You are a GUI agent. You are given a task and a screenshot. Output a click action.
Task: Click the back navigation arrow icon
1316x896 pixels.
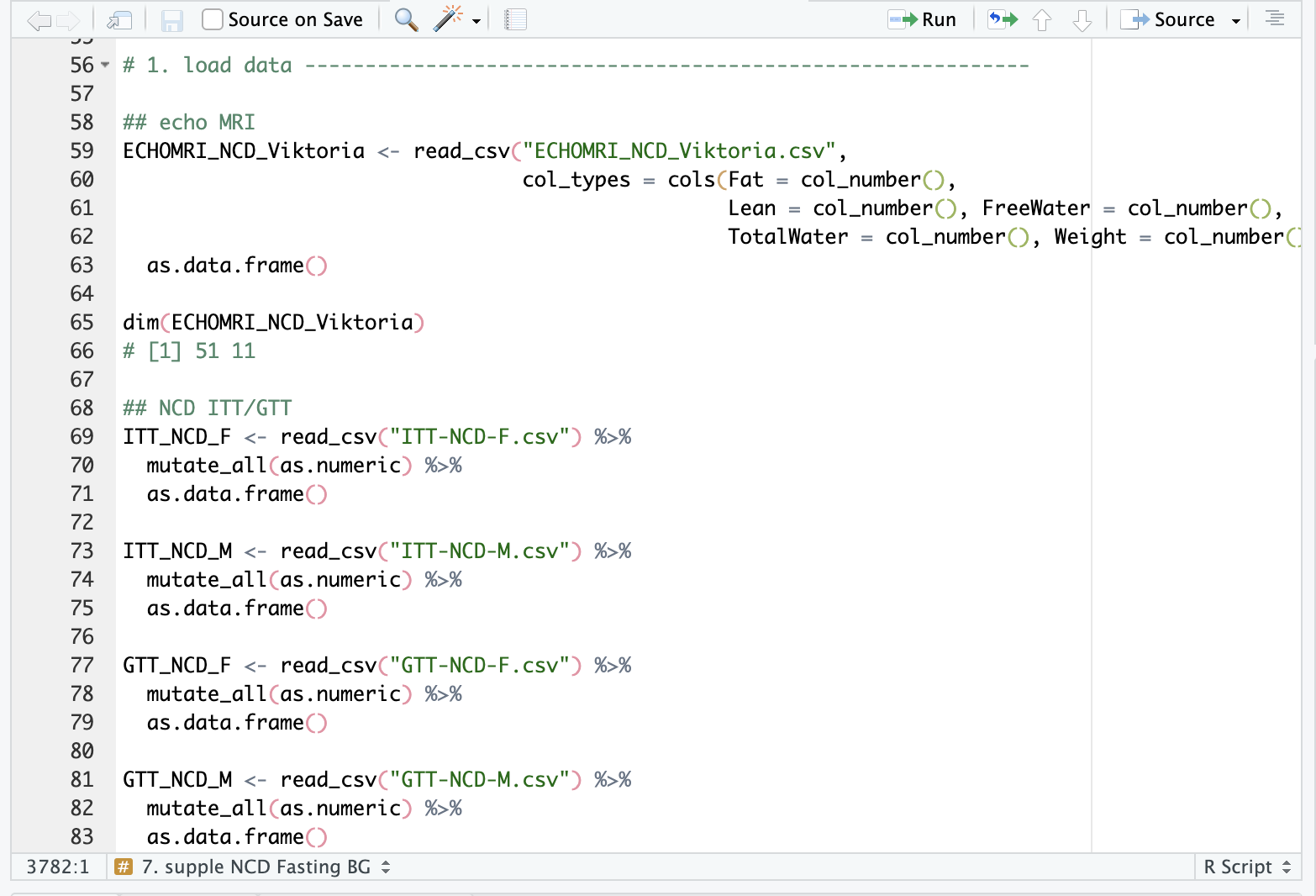pos(39,20)
